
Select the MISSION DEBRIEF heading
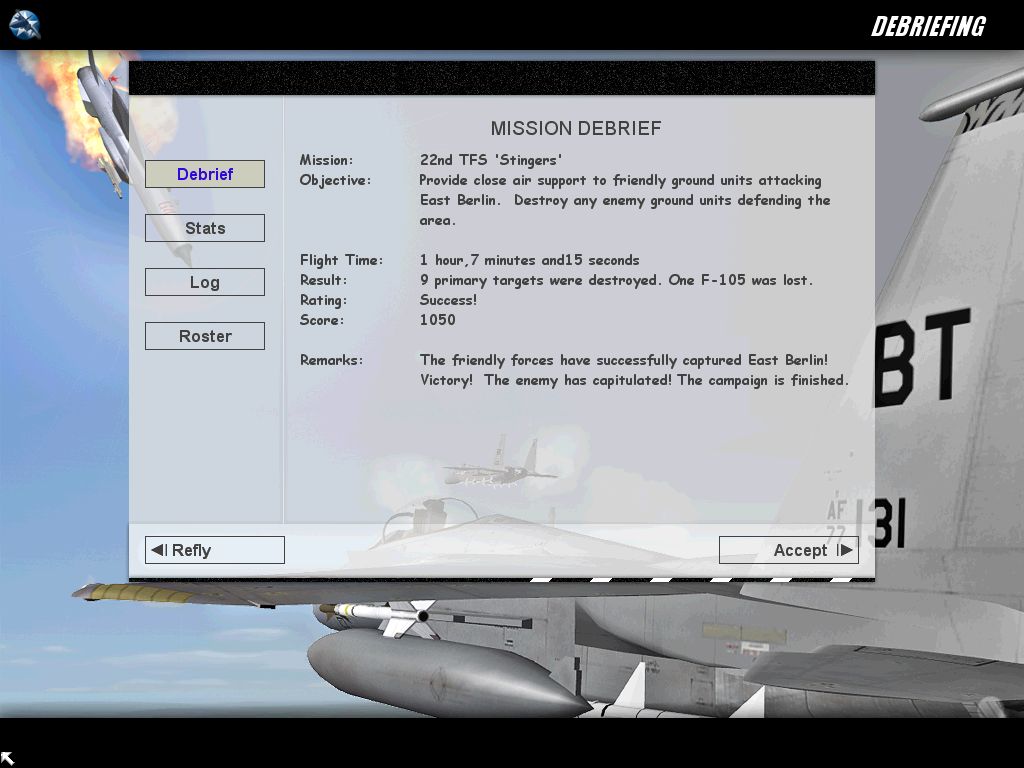tap(576, 128)
